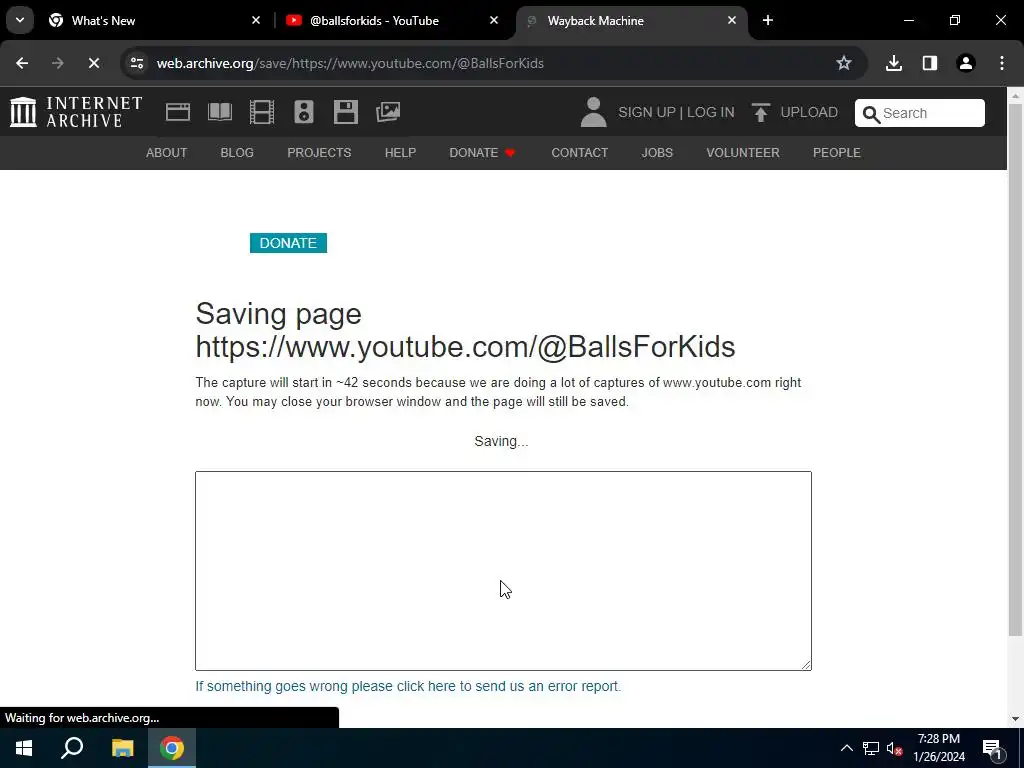Show hidden system tray icons
Screen dimensions: 1024x768
click(x=846, y=748)
